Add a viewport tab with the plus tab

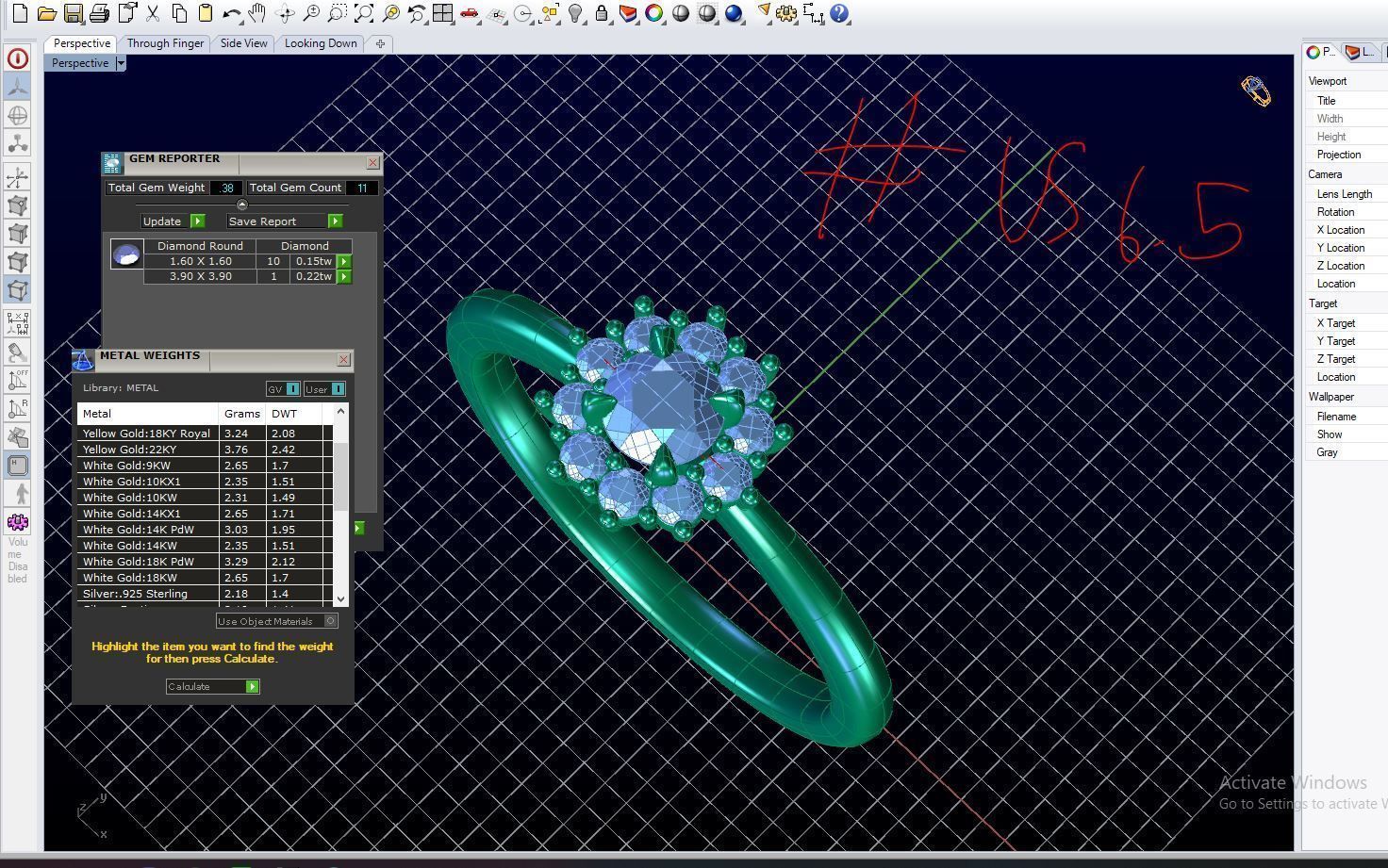380,43
